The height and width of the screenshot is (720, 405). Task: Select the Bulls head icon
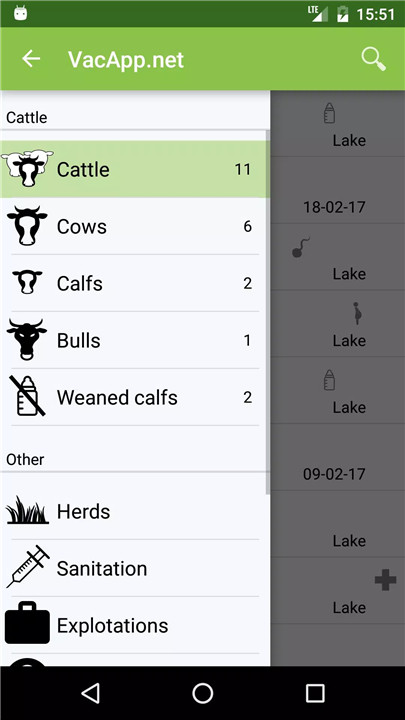pos(27,340)
